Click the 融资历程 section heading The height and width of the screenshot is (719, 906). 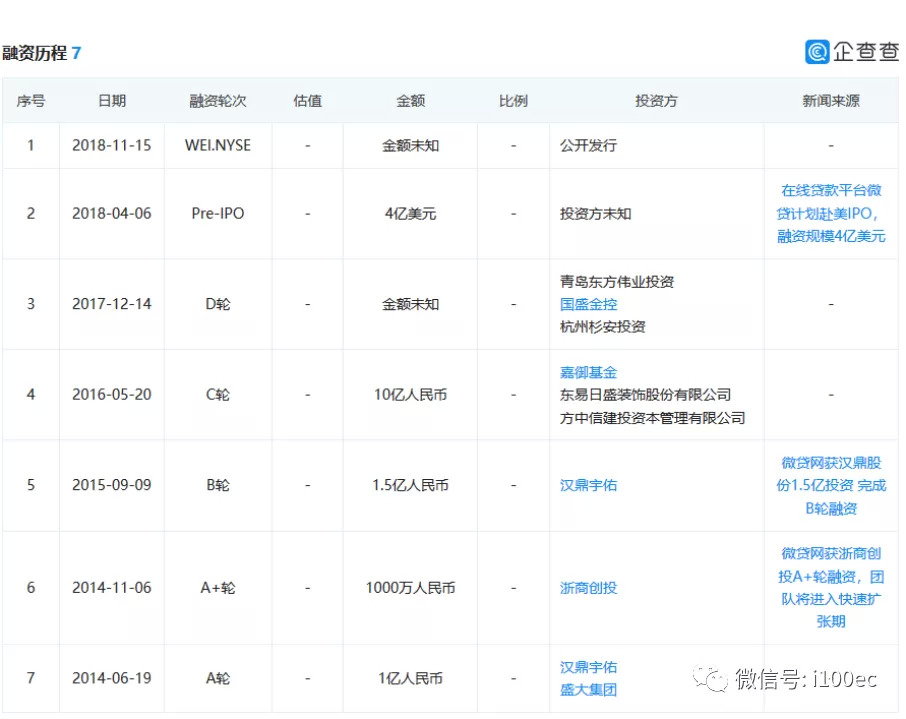(34, 53)
